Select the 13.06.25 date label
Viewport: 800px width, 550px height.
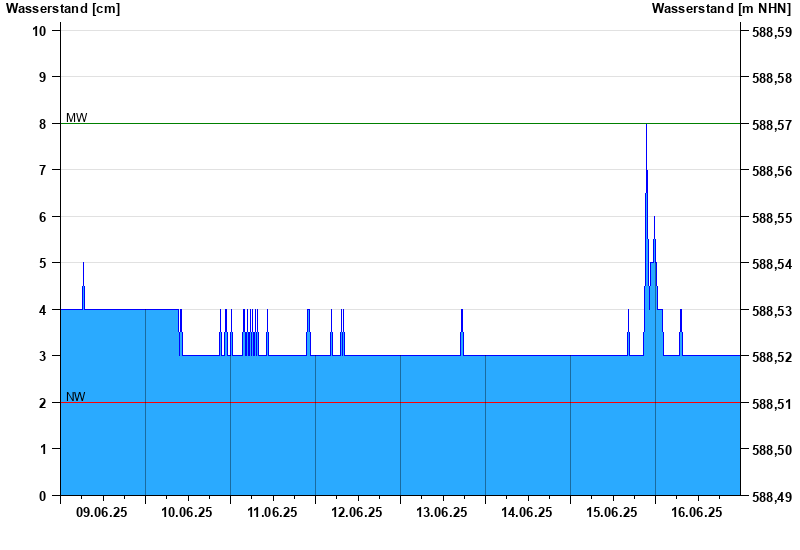442,512
